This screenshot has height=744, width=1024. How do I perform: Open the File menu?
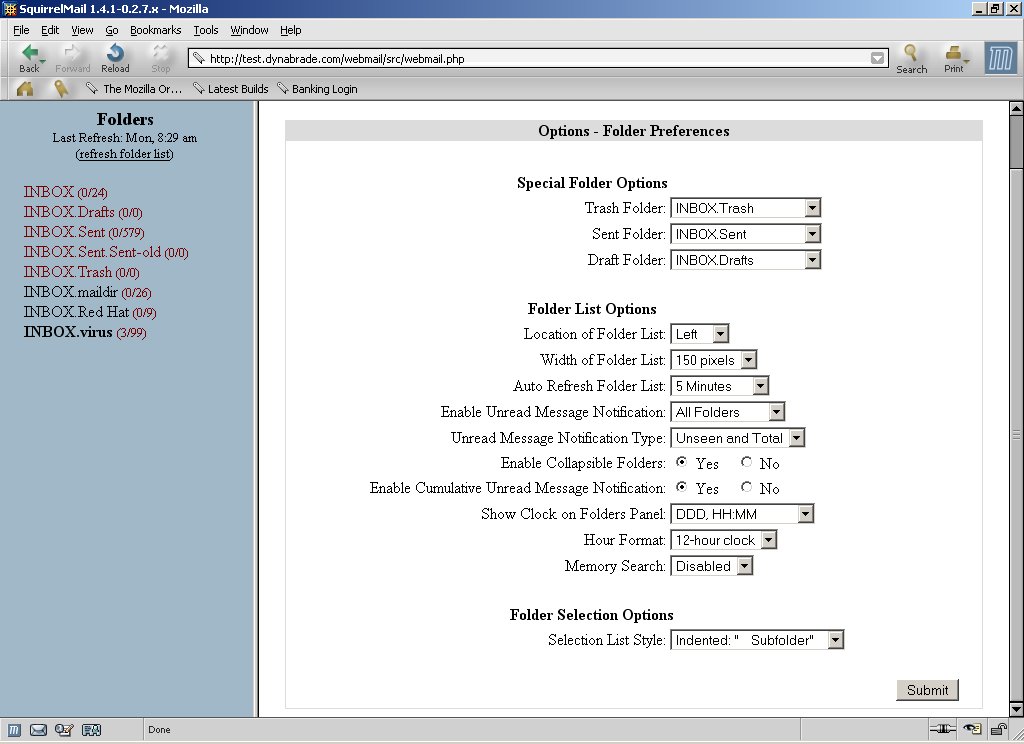point(21,30)
